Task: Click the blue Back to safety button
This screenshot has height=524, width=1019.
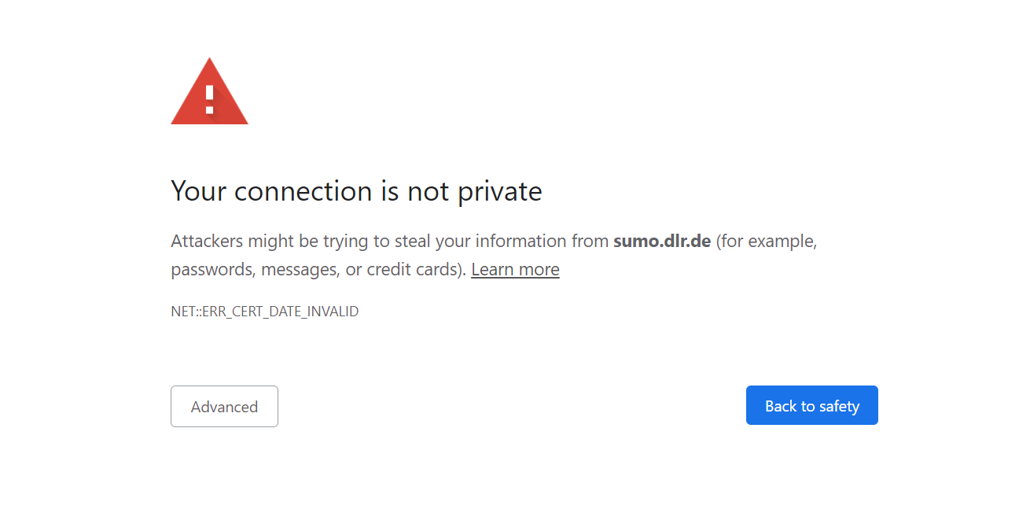Action: point(811,406)
